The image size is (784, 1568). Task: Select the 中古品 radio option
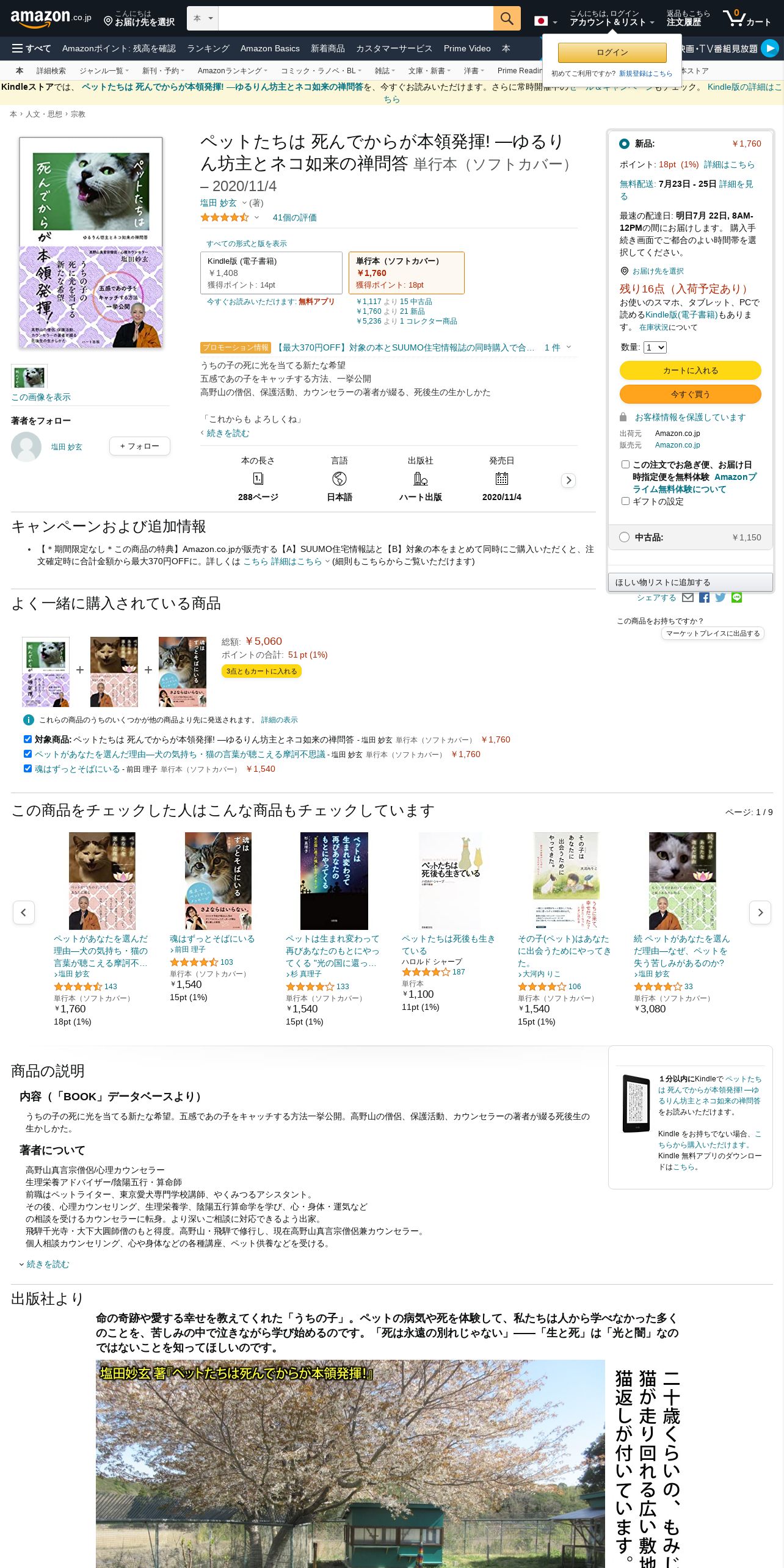click(x=624, y=537)
